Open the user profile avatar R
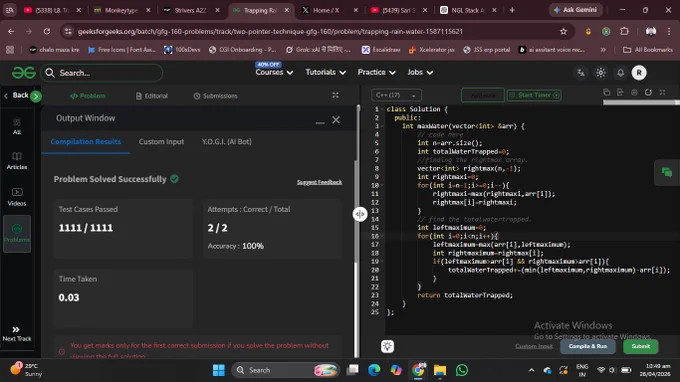 pos(639,73)
